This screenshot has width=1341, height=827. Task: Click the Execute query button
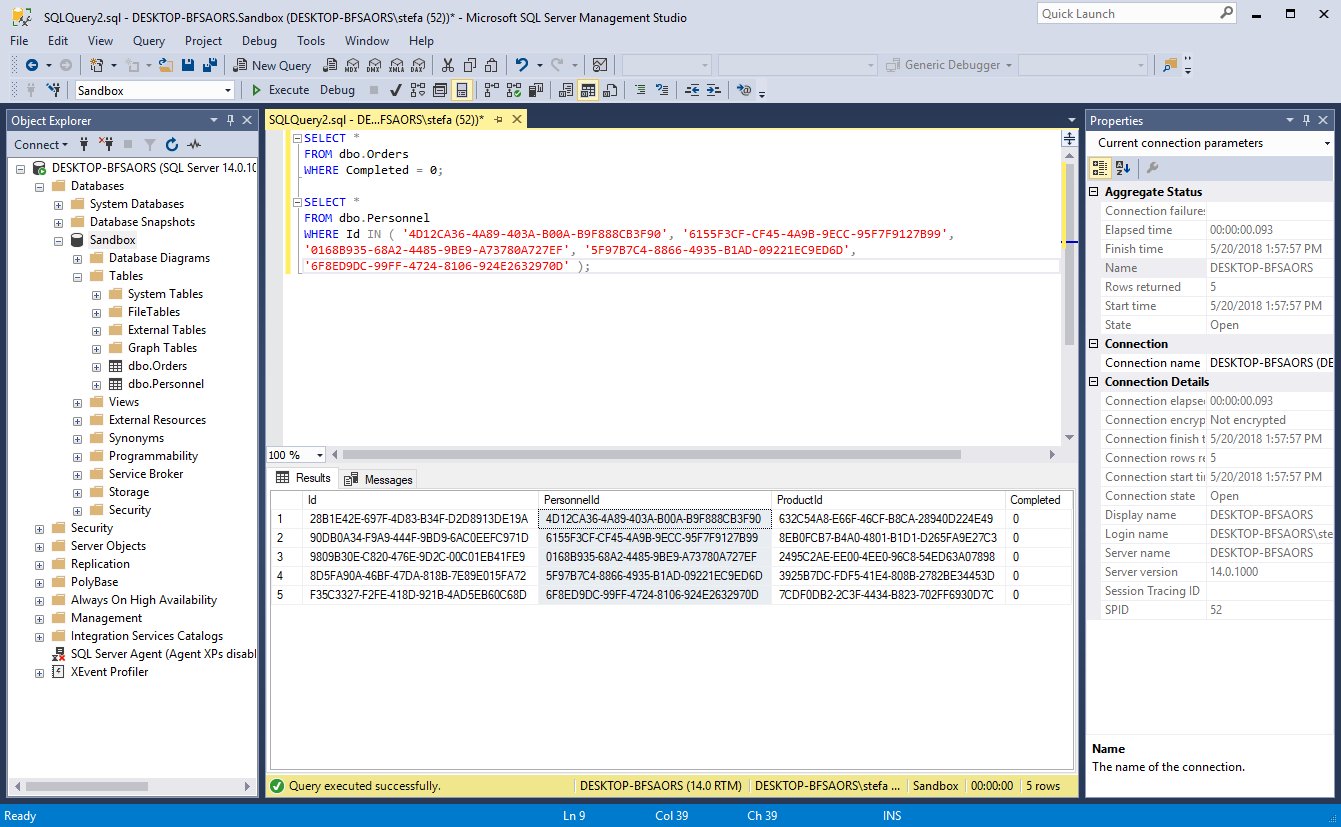[280, 90]
